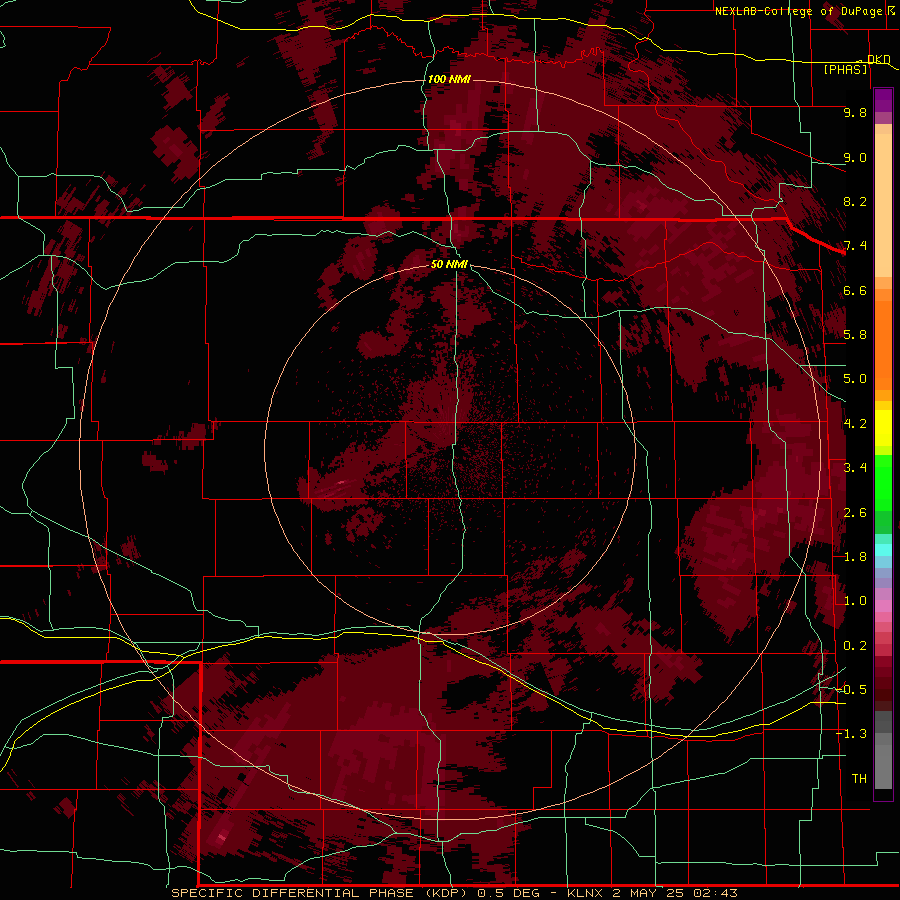
Task: Click the '2 MAY 25 02:43' timestamp
Action: pos(675,893)
